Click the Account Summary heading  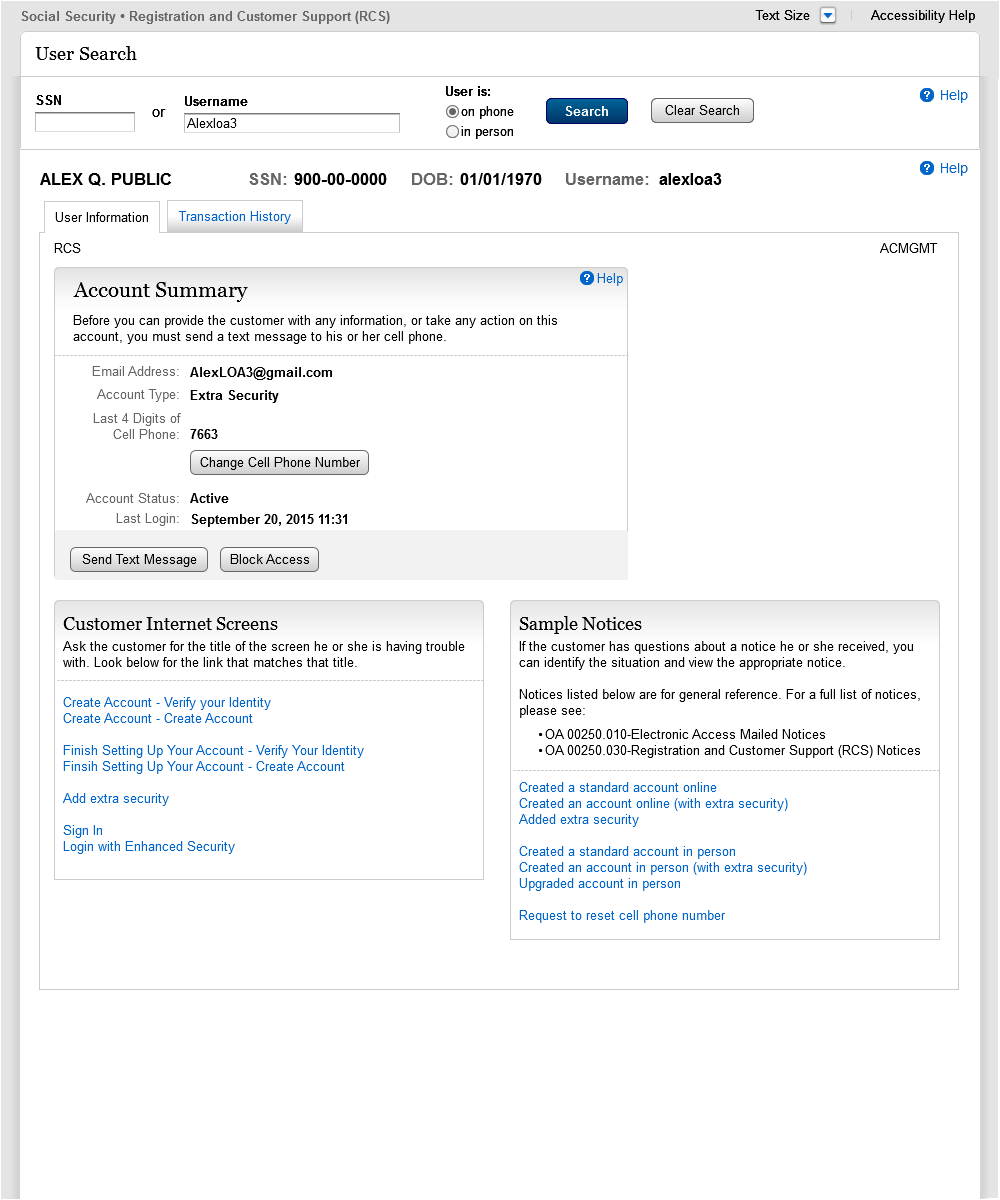pos(160,290)
